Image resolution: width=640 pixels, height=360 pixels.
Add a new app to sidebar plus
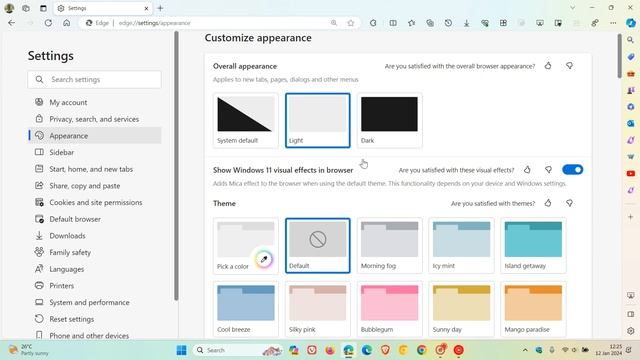coord(631,217)
